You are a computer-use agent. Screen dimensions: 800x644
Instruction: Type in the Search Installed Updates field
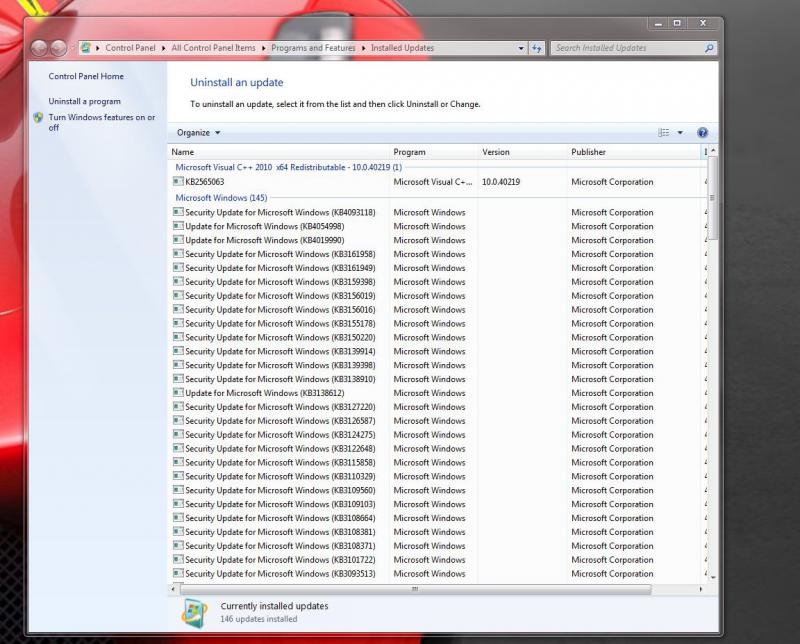pyautogui.click(x=625, y=48)
